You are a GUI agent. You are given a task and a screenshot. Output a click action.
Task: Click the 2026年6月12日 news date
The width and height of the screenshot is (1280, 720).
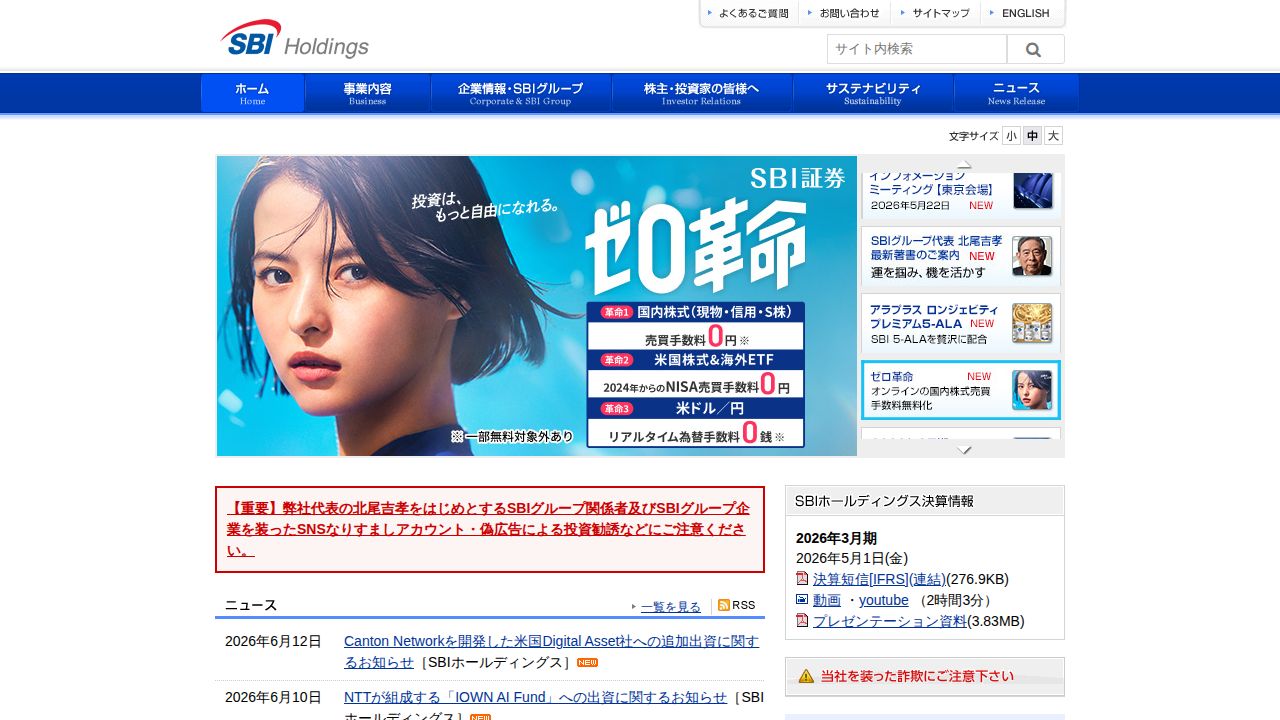coord(273,641)
